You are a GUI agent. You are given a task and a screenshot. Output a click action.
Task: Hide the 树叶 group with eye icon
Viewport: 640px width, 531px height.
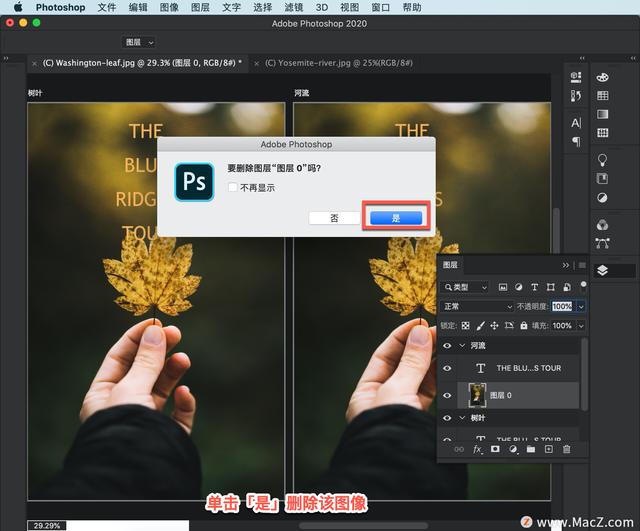pos(447,418)
